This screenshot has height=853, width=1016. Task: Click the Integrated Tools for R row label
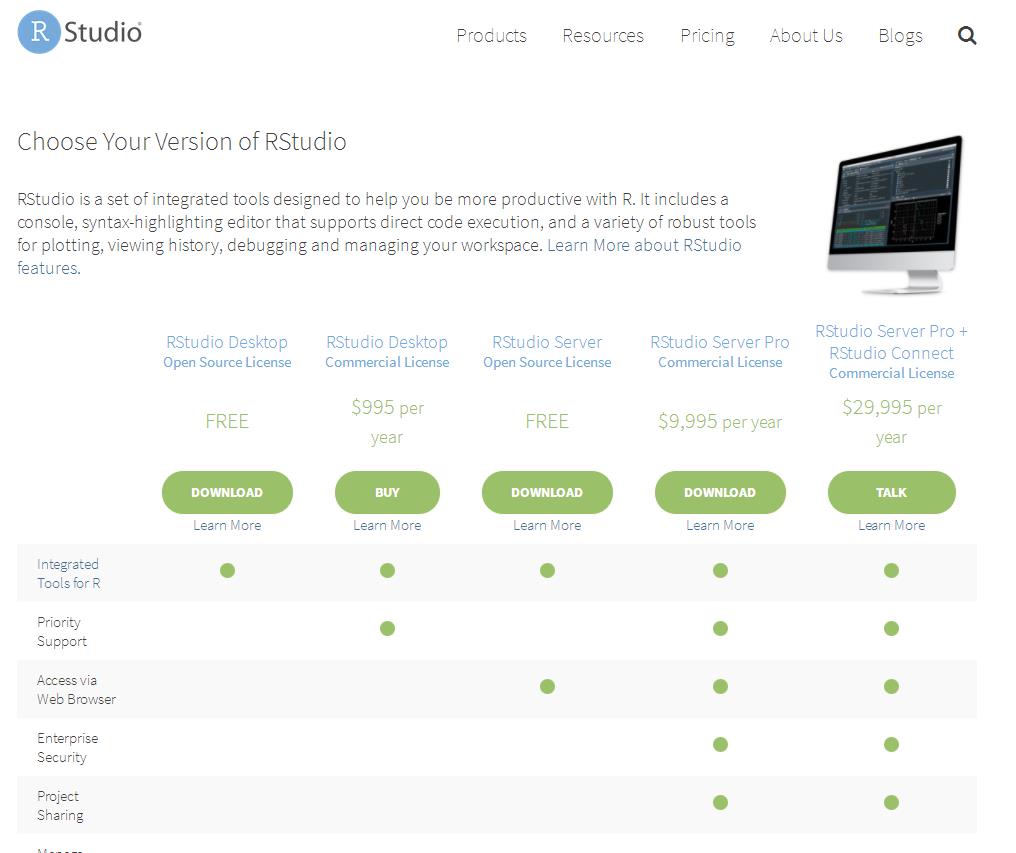tap(68, 574)
